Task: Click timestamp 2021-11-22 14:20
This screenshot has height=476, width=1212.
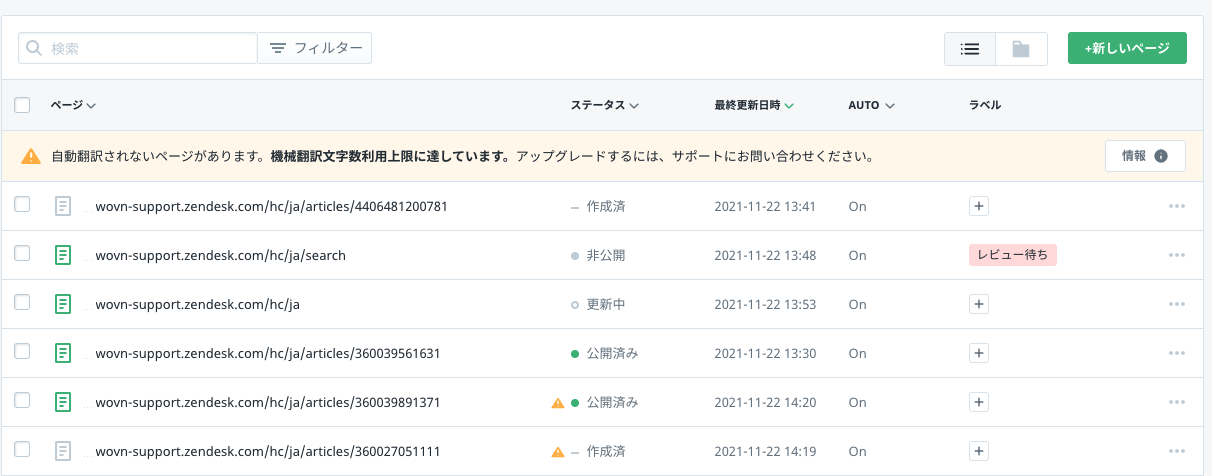Action: point(765,402)
